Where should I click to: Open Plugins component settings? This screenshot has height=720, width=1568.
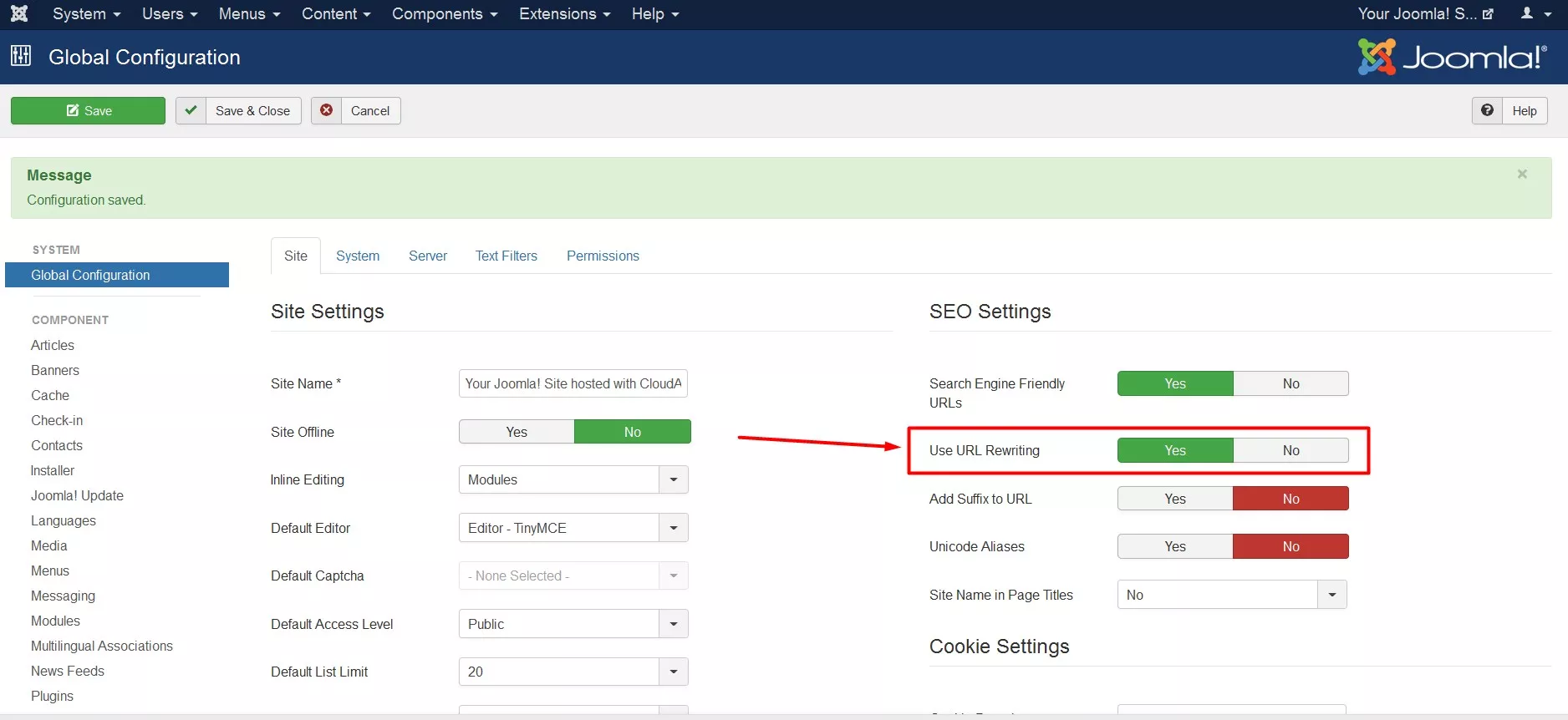[x=52, y=696]
